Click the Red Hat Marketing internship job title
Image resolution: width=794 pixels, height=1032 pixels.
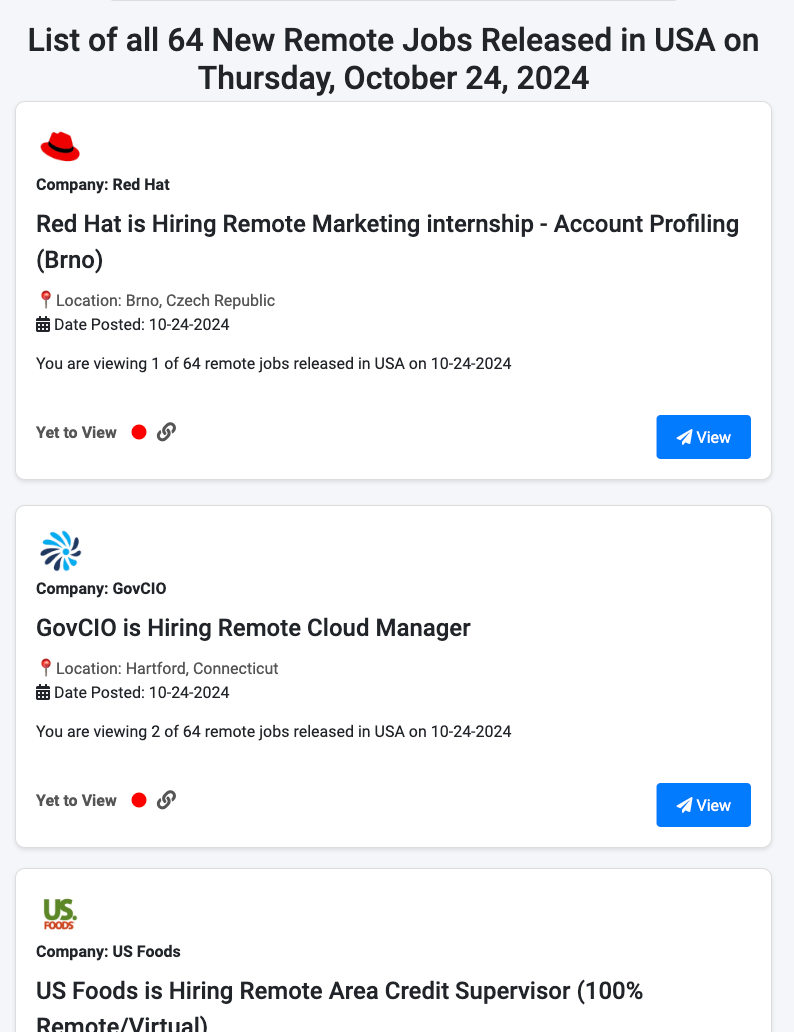click(x=387, y=240)
